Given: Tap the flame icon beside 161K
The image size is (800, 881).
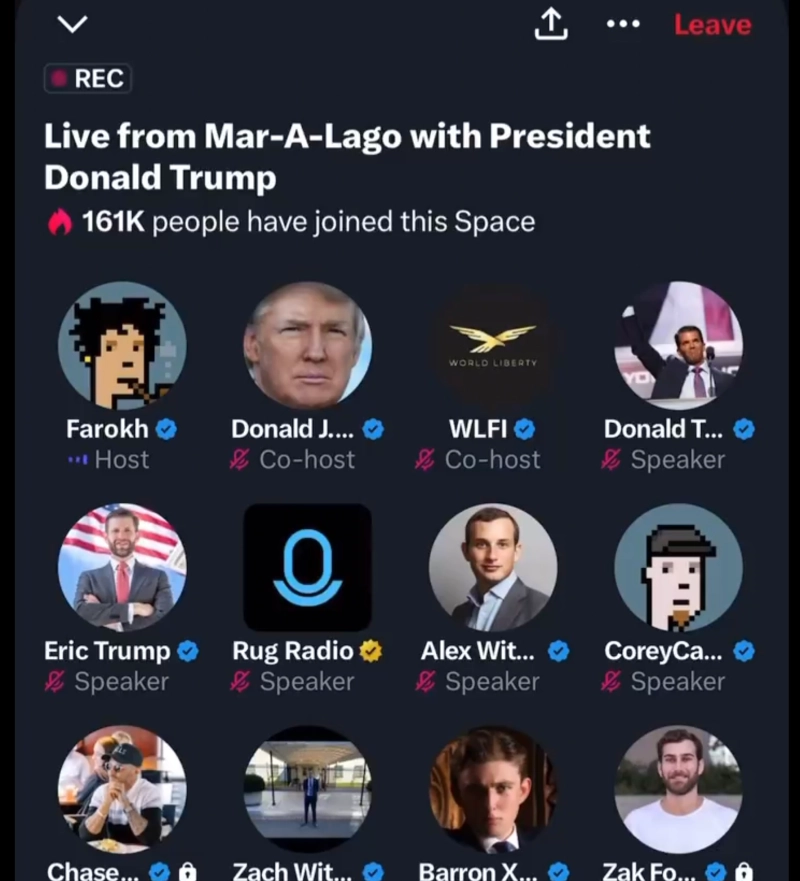Looking at the screenshot, I should point(60,222).
